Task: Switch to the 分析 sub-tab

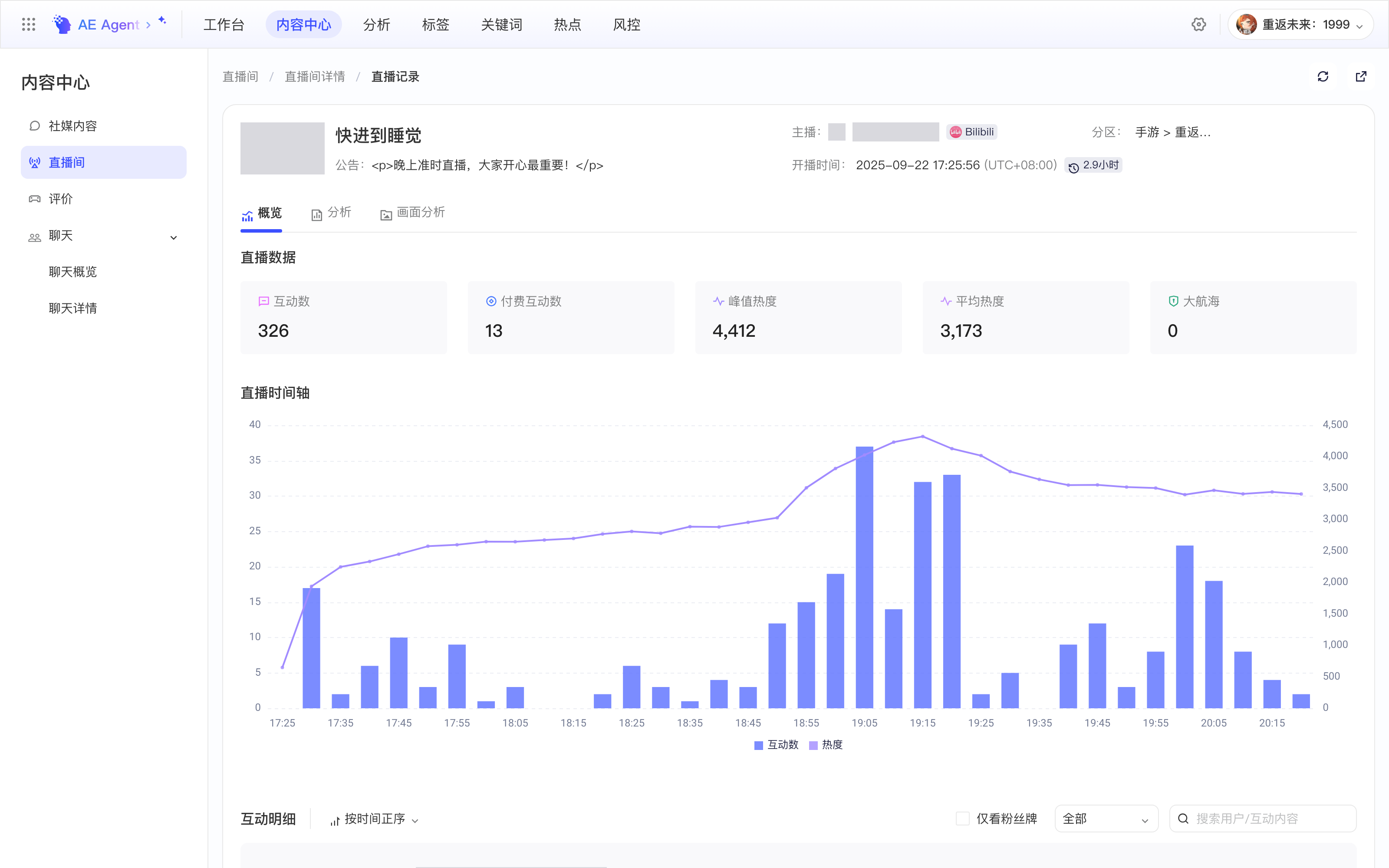Action: (331, 212)
